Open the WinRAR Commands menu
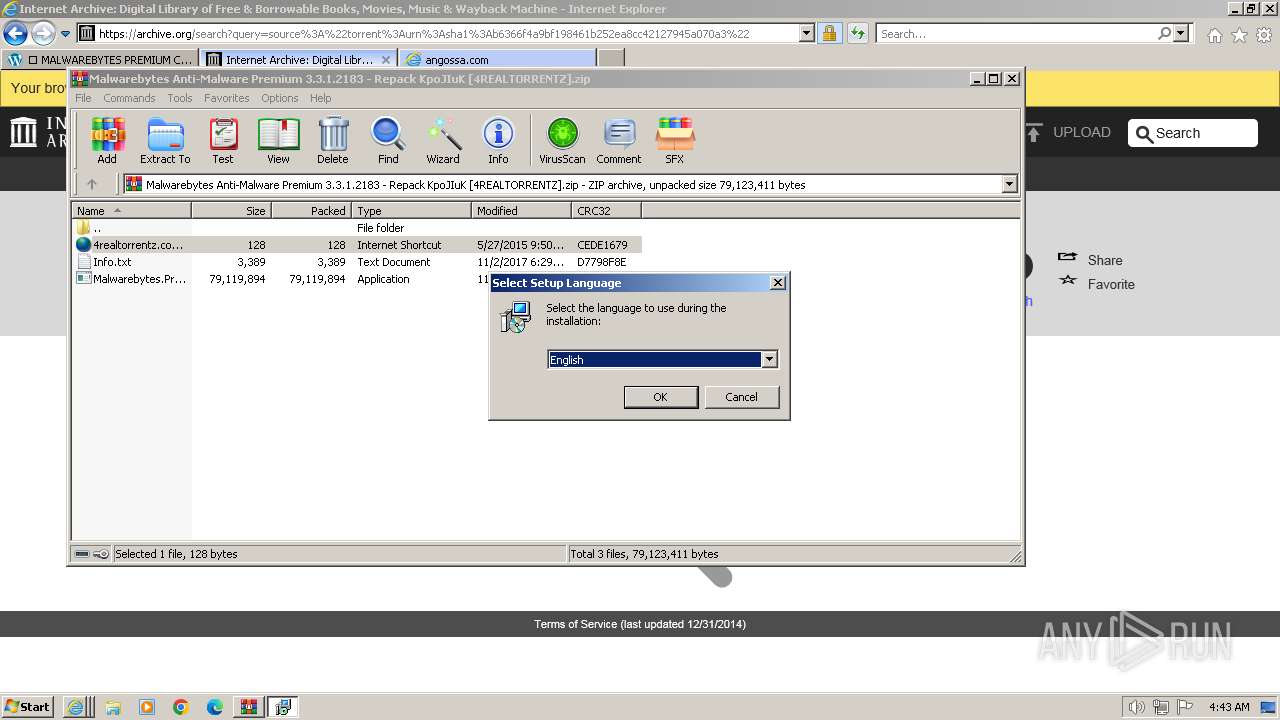The width and height of the screenshot is (1280, 720). click(129, 98)
